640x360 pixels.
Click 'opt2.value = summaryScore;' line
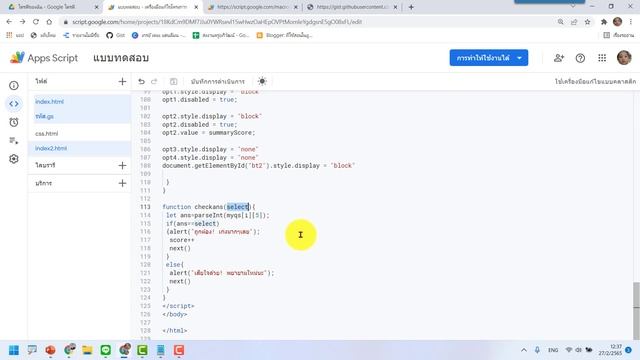pyautogui.click(x=209, y=133)
